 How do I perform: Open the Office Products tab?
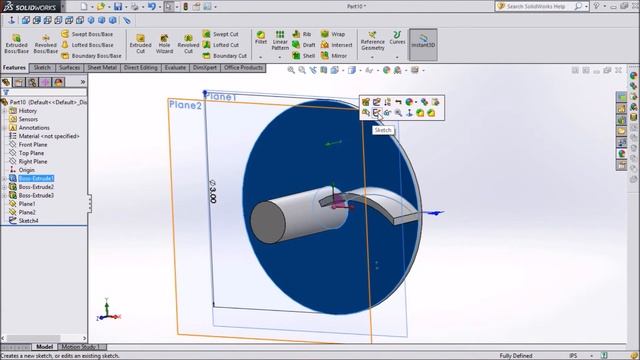(x=243, y=68)
